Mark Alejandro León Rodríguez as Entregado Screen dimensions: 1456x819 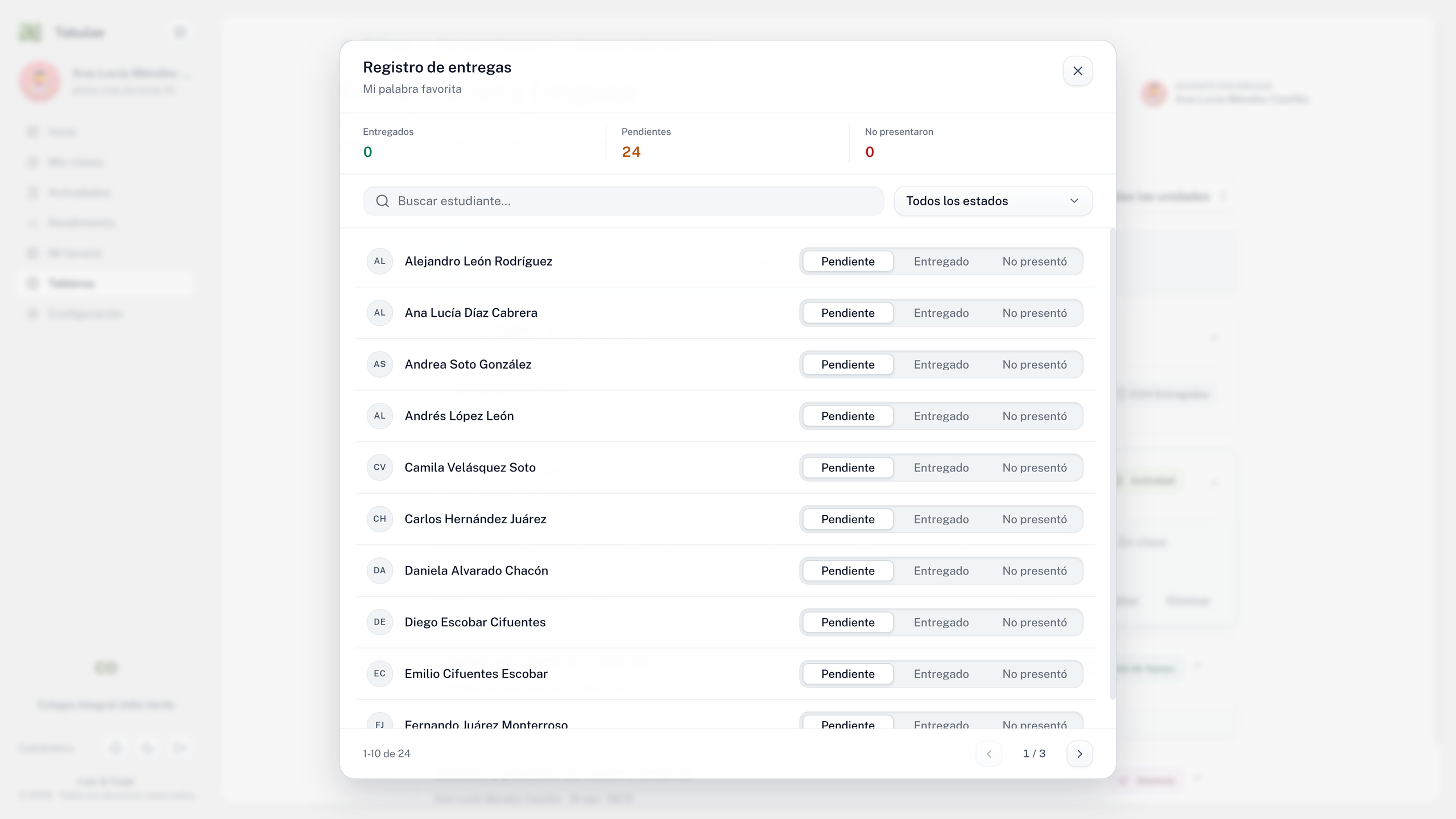941,261
